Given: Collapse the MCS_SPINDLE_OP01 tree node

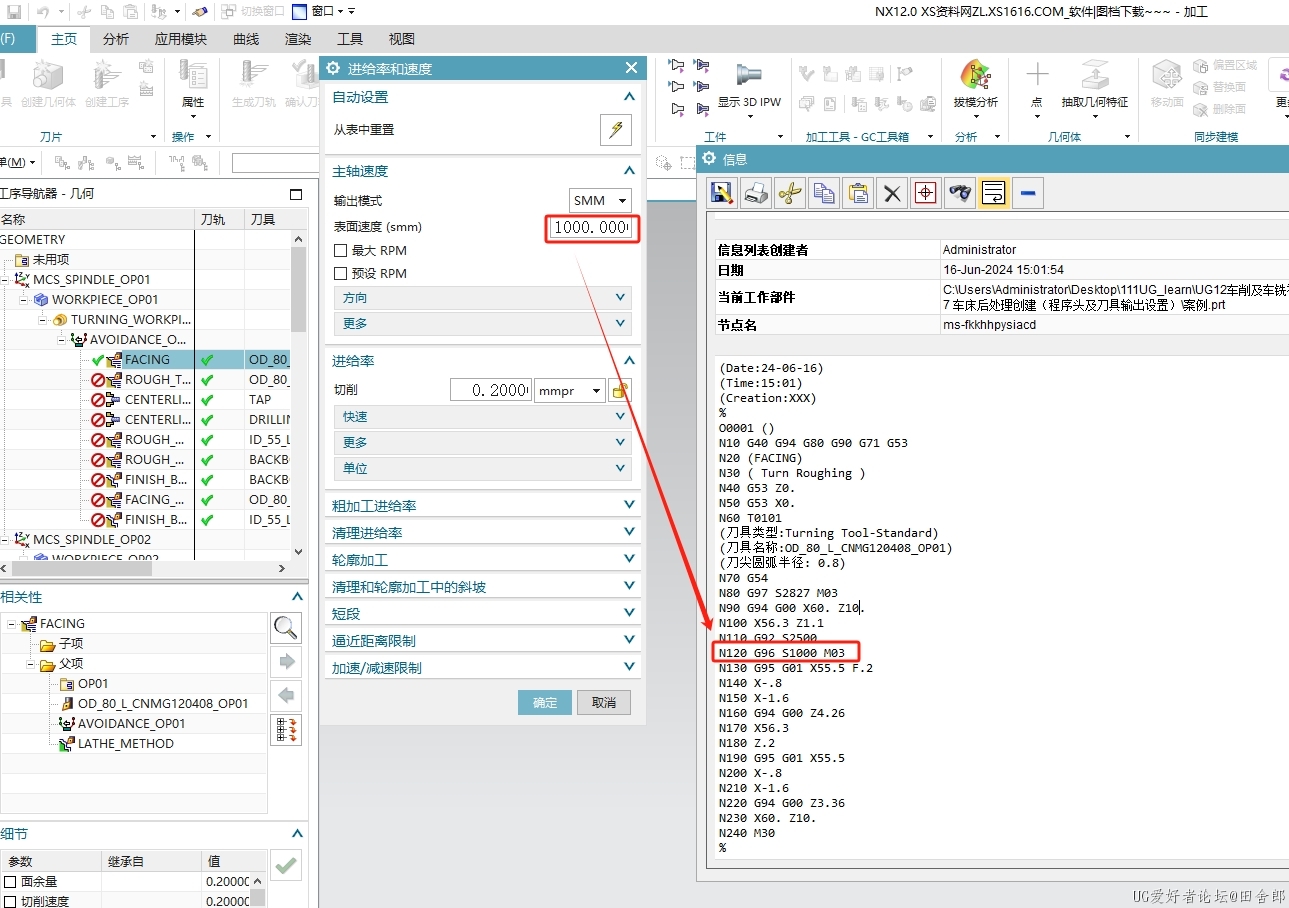Looking at the screenshot, I should pyautogui.click(x=7, y=279).
